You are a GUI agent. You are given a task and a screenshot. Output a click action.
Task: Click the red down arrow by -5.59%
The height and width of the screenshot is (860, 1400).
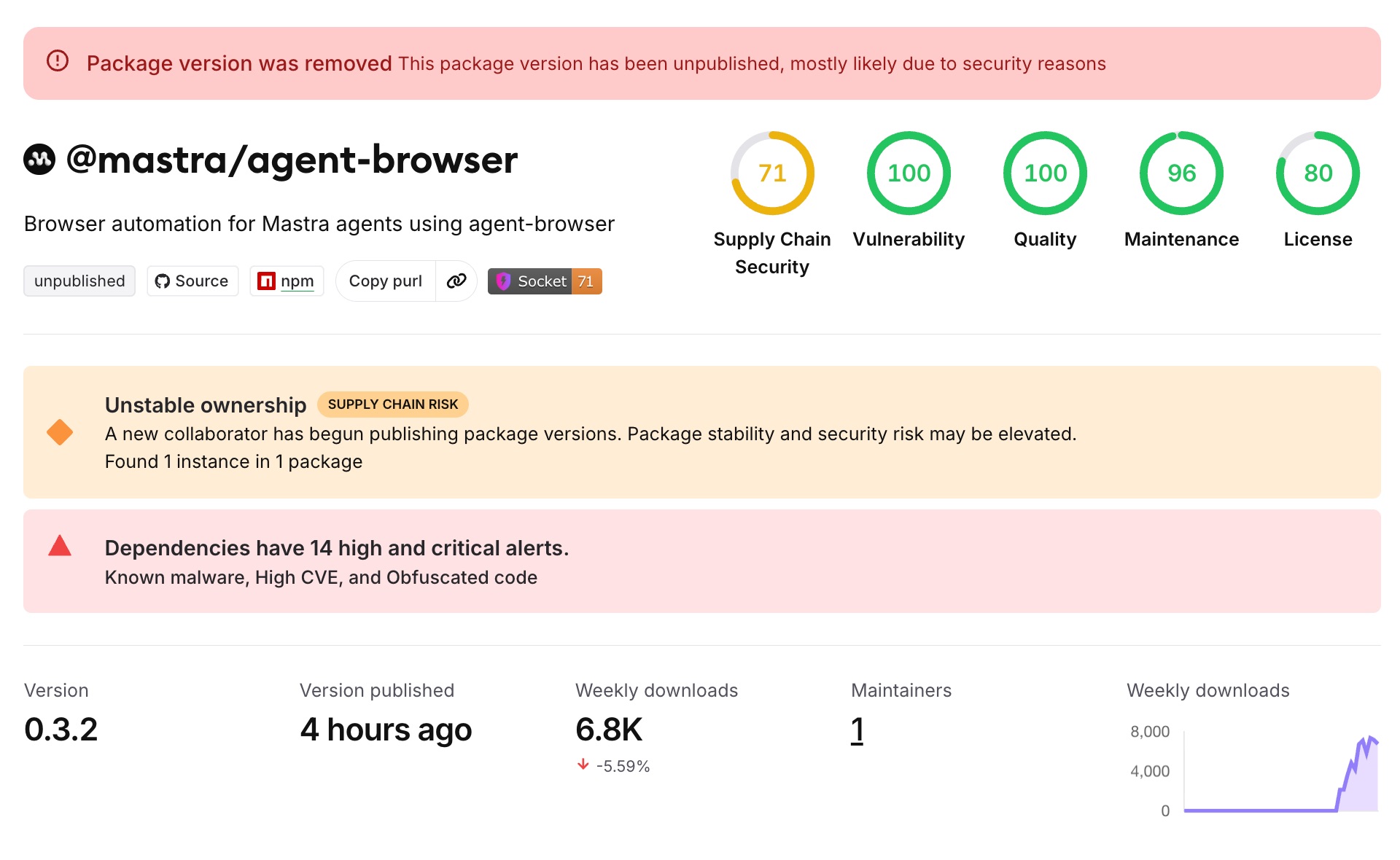[x=583, y=765]
